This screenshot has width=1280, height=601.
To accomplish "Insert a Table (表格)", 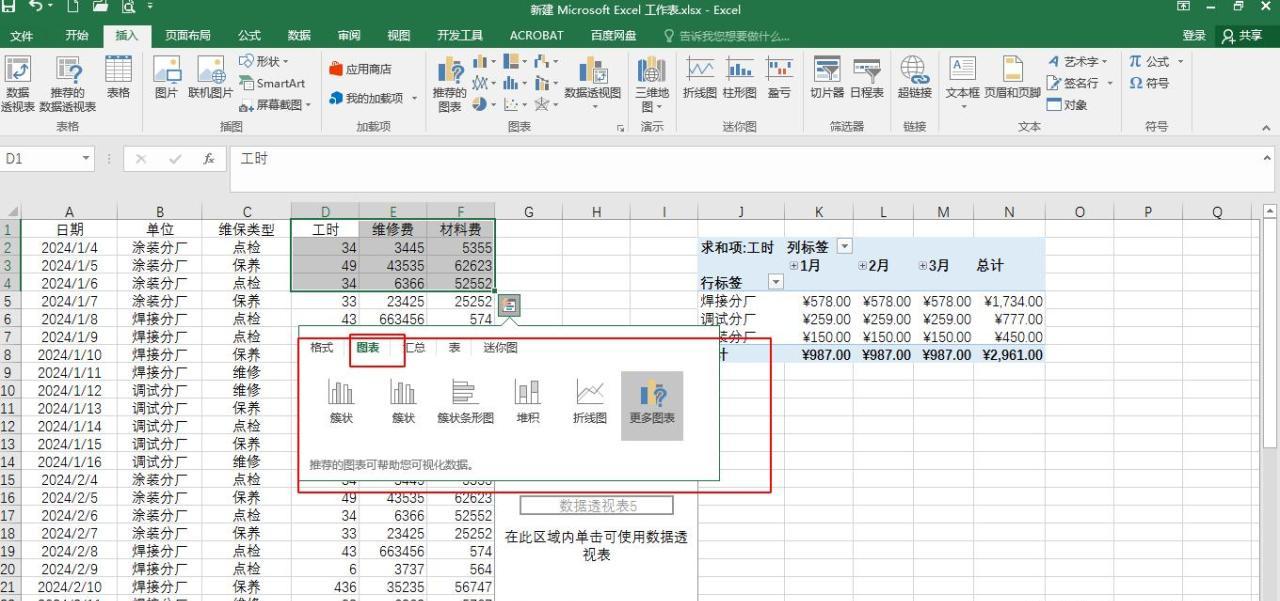I will pyautogui.click(x=118, y=78).
